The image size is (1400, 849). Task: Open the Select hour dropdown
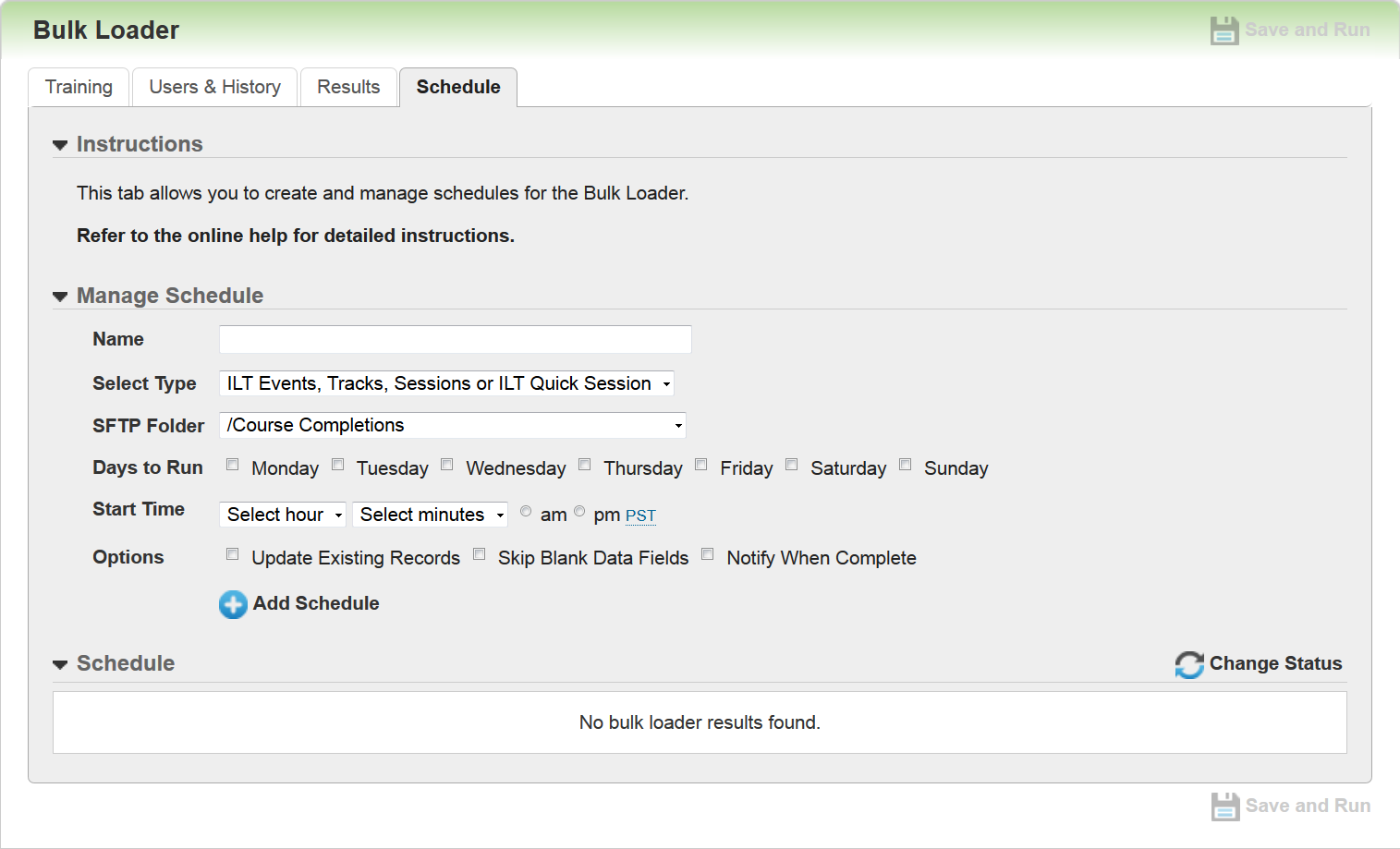[x=283, y=515]
